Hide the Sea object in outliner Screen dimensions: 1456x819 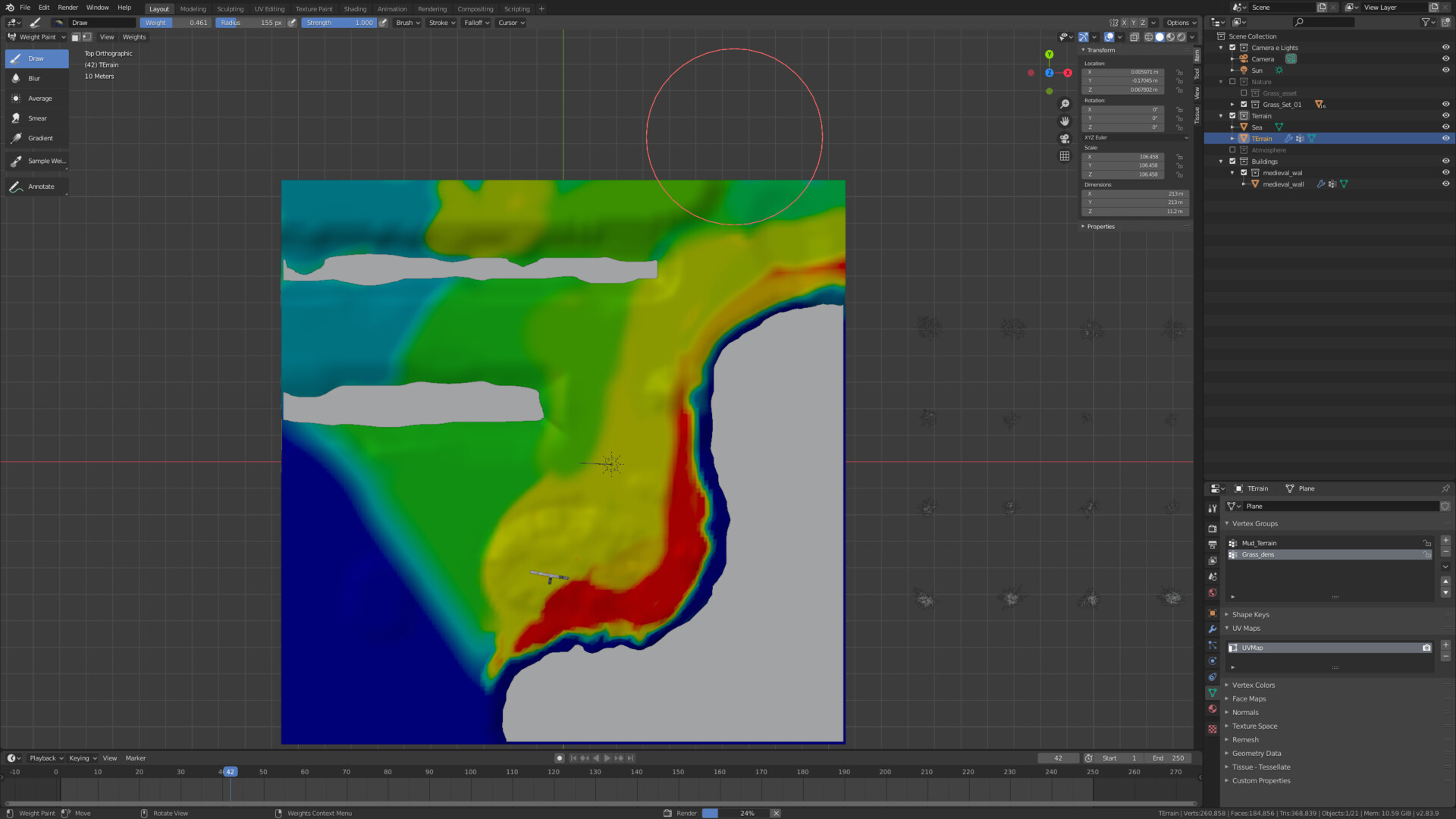point(1445,127)
